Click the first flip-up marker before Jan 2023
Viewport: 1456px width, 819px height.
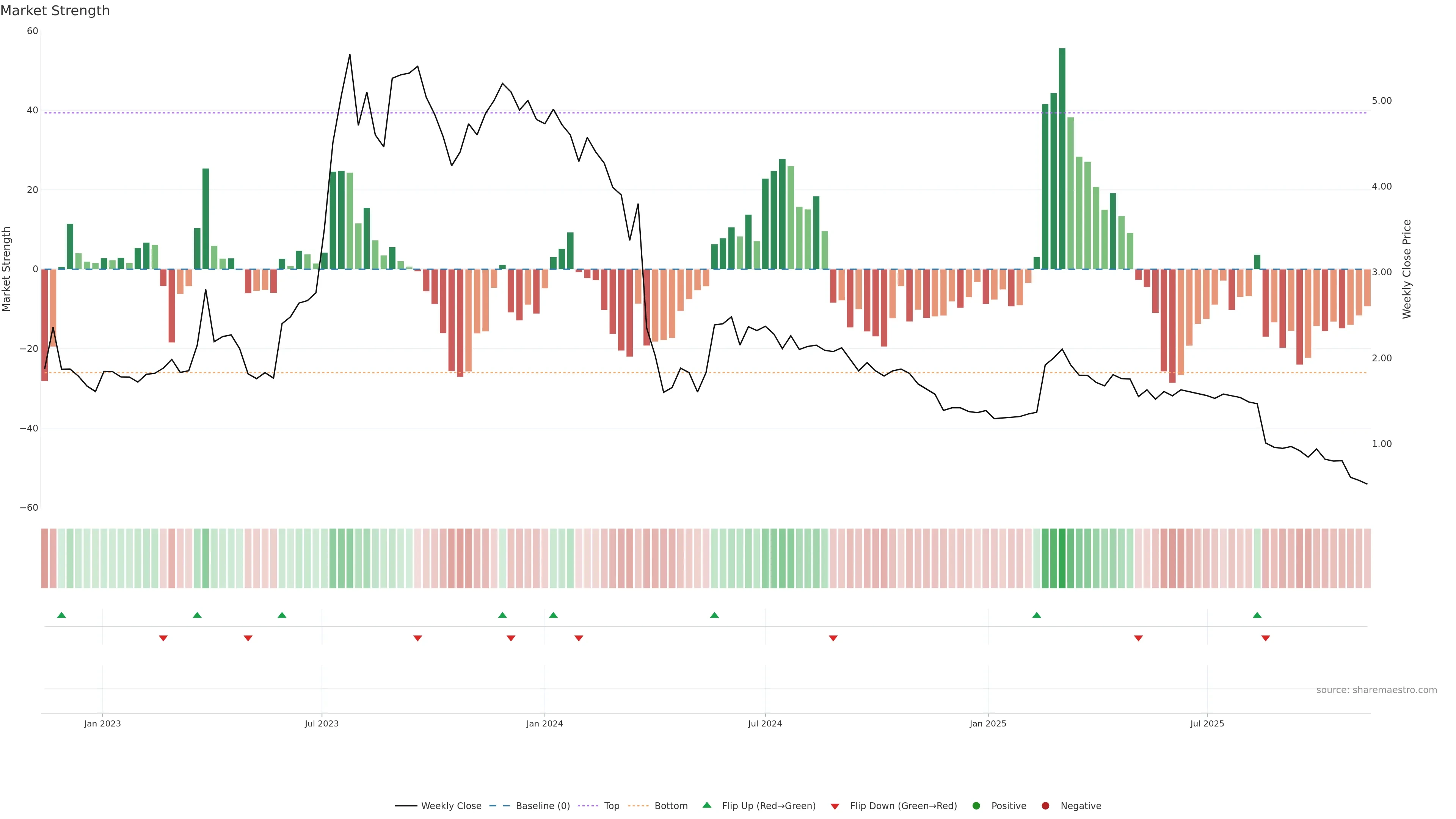[x=61, y=615]
